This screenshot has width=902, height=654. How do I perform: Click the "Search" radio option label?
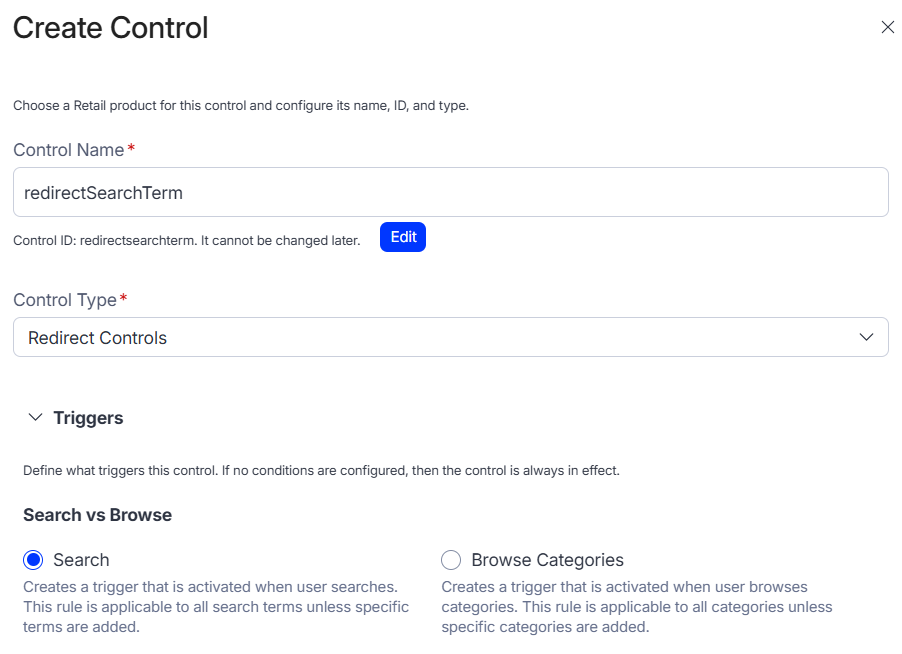tap(81, 560)
